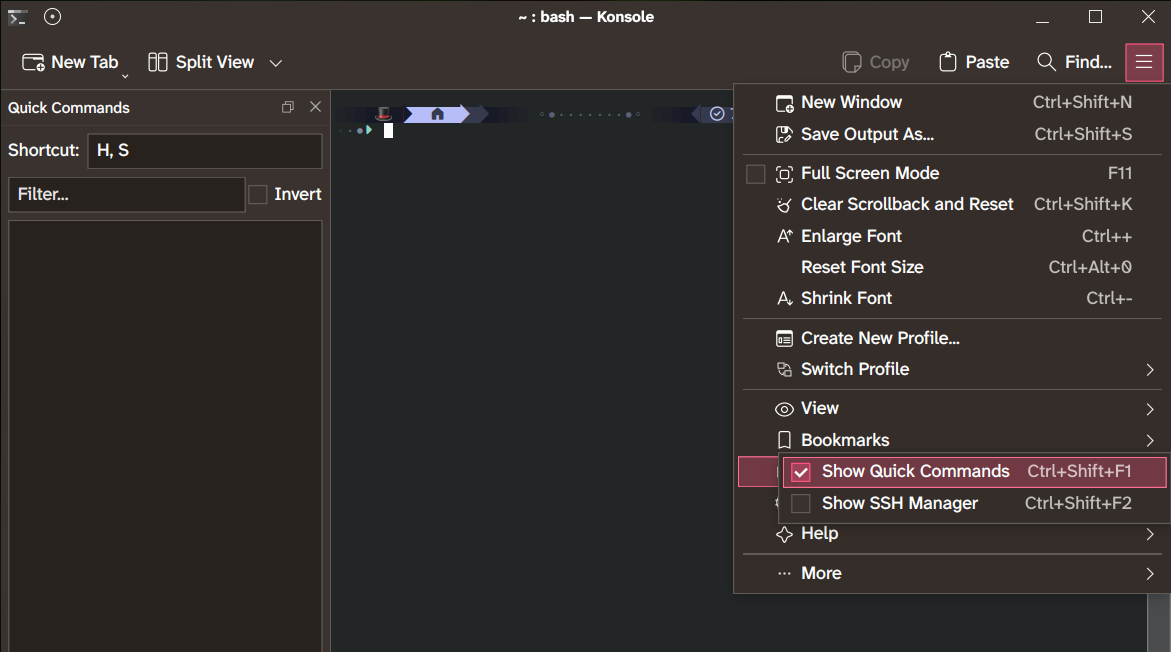Click the Copy button label
The width and height of the screenshot is (1171, 652).
click(889, 62)
